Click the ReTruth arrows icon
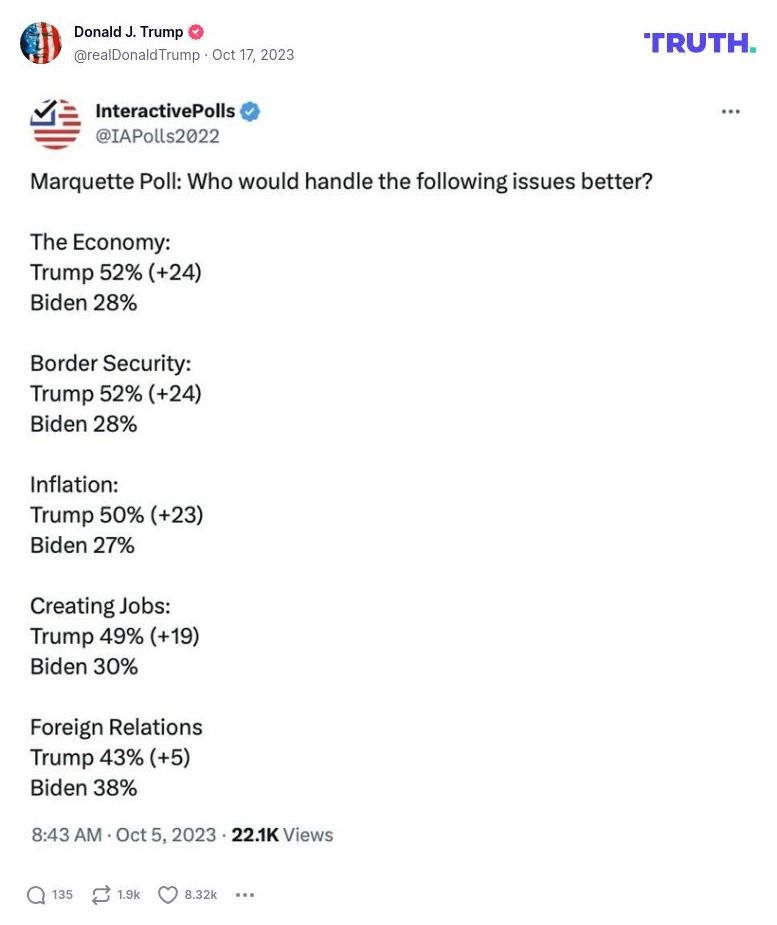The height and width of the screenshot is (925, 777). click(x=100, y=895)
